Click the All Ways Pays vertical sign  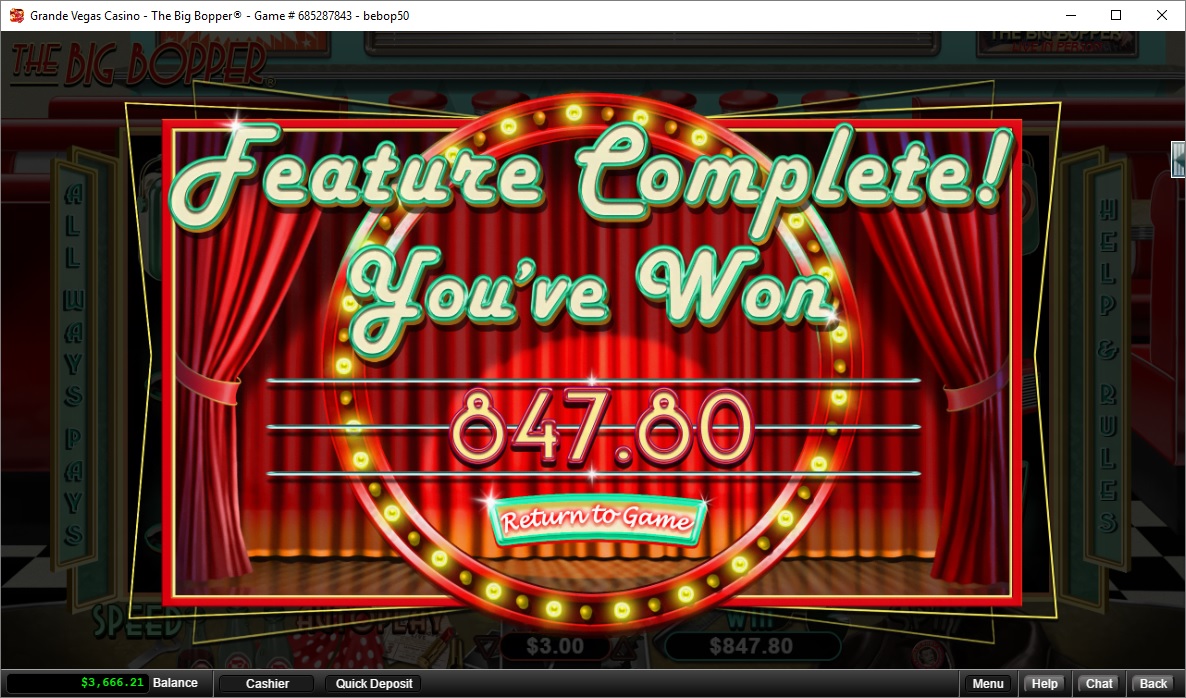tap(76, 365)
